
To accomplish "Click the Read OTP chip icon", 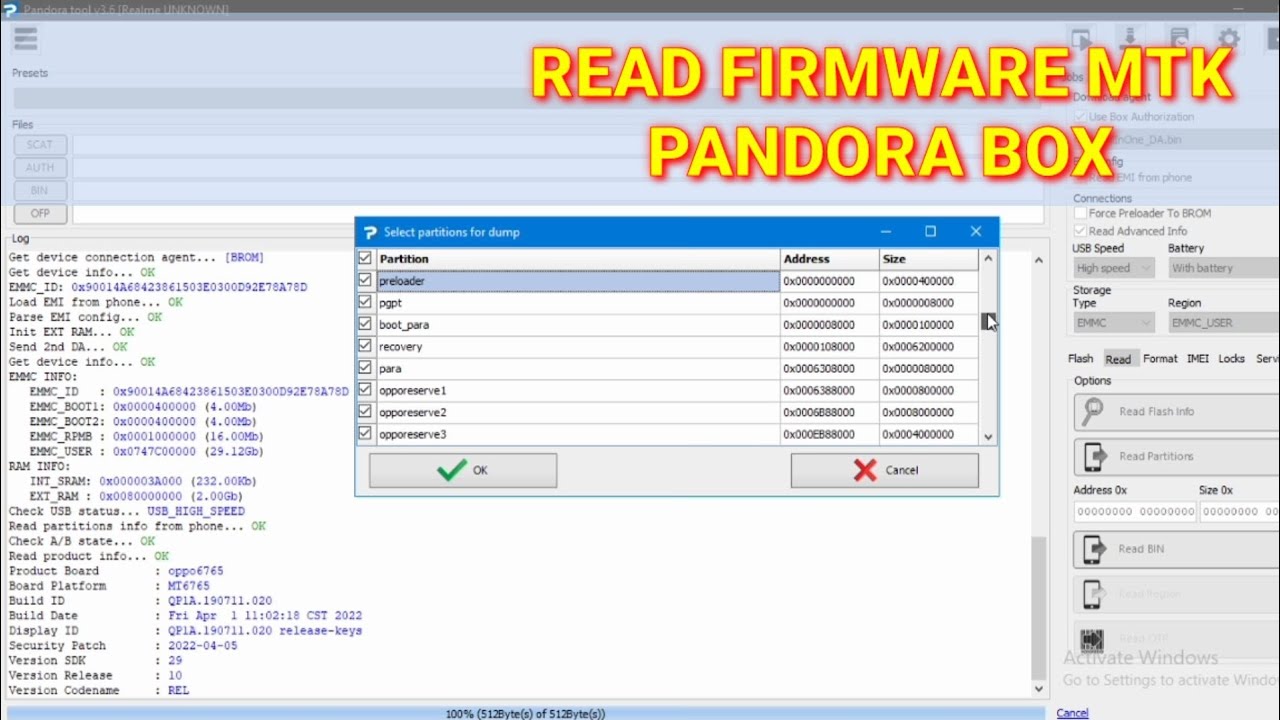I will click(x=1092, y=639).
